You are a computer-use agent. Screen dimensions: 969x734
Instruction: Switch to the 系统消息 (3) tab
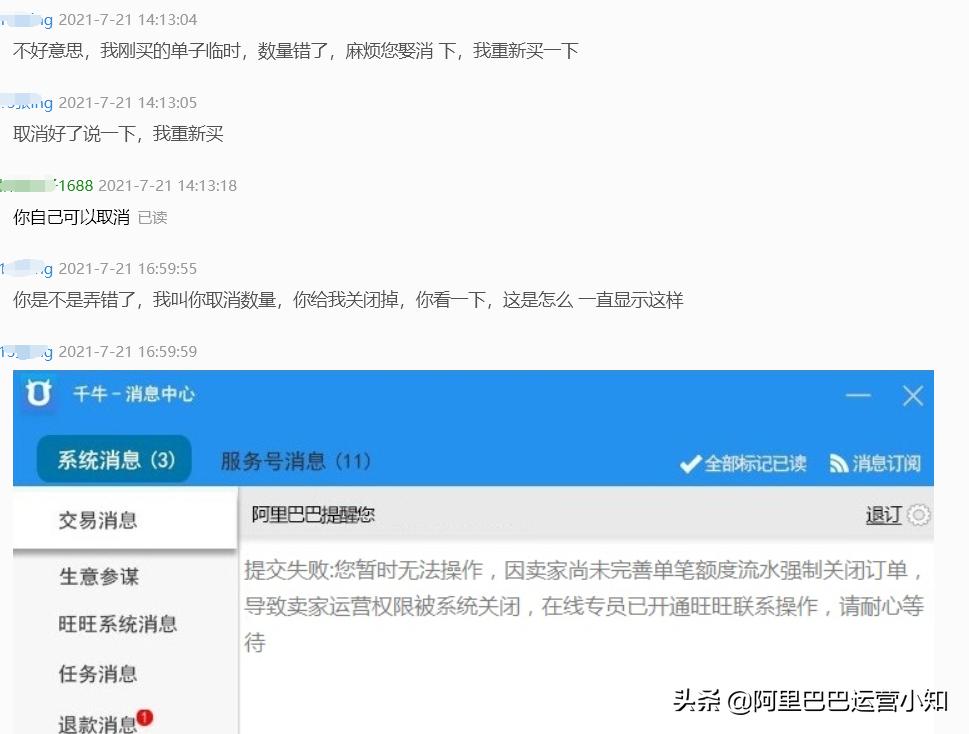[113, 459]
